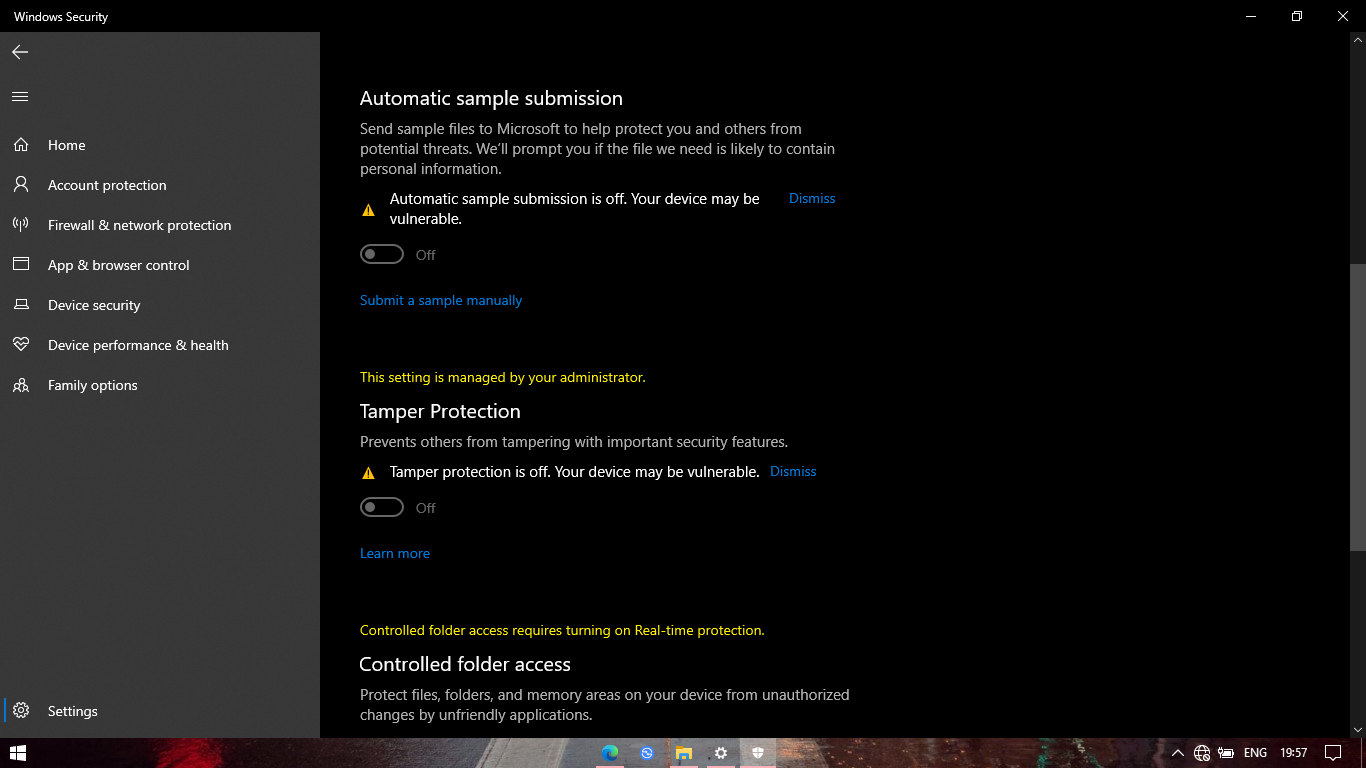
Task: Open the hamburger navigation menu
Action: (20, 96)
